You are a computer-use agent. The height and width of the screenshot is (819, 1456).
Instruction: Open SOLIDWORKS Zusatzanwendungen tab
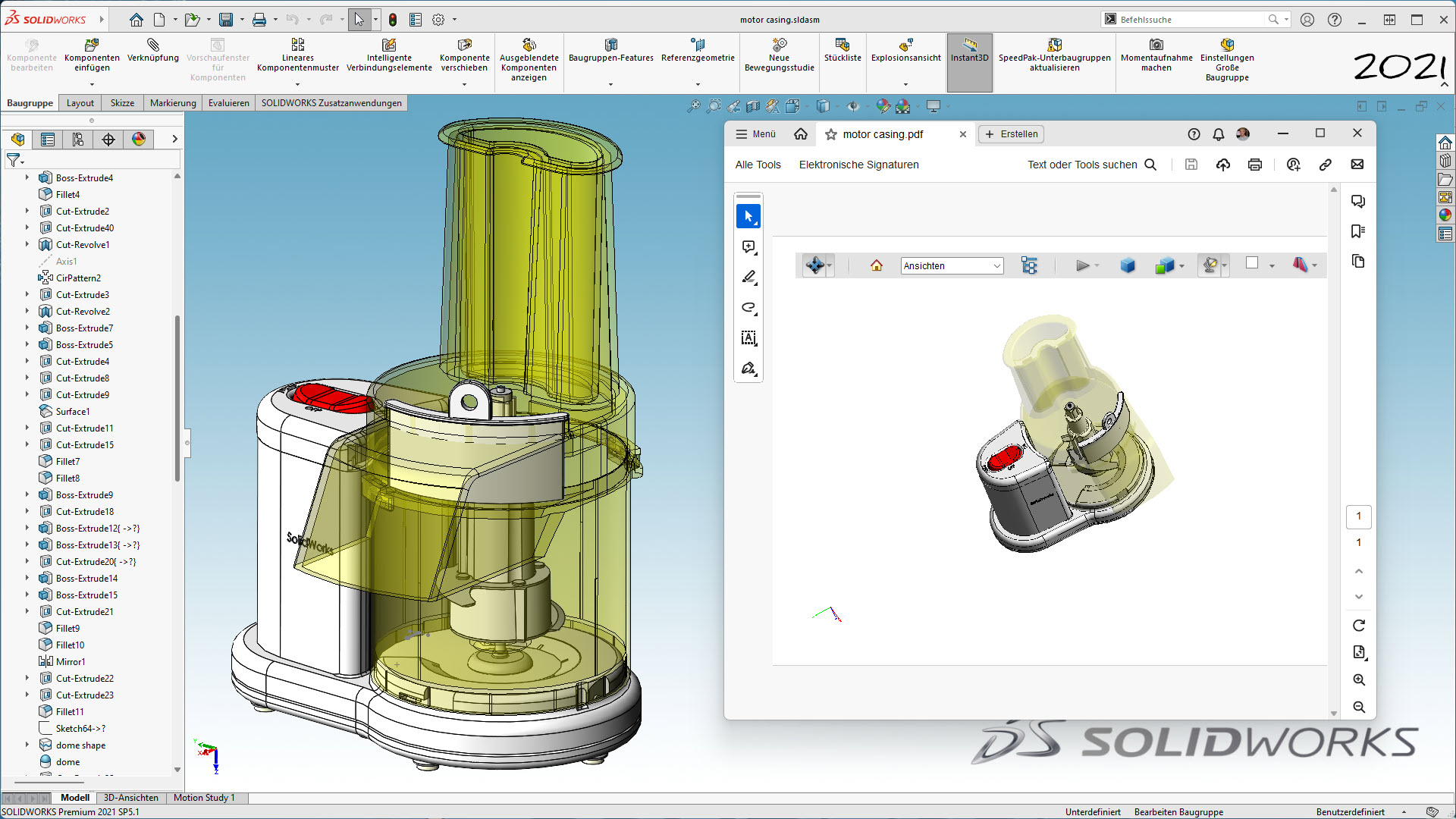pyautogui.click(x=331, y=103)
